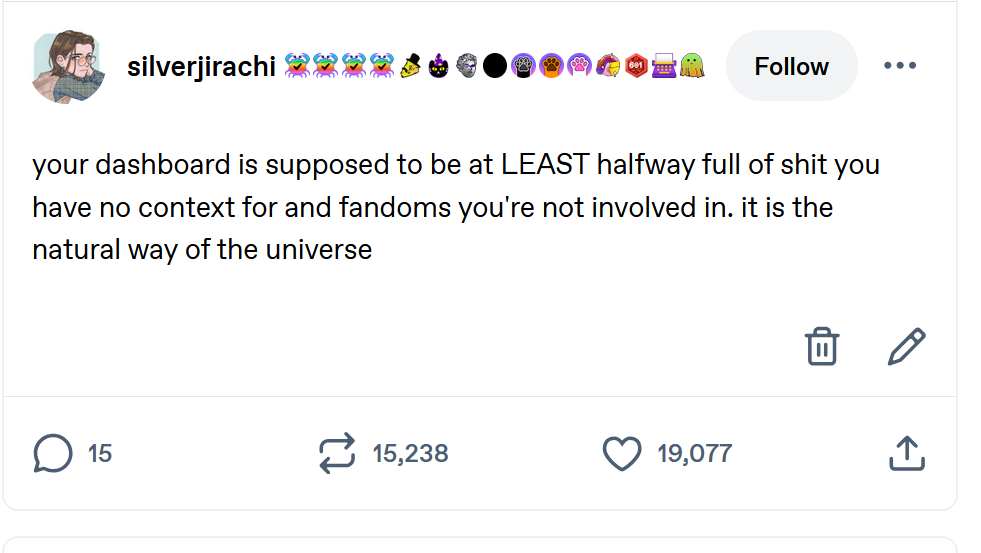
Task: Open the three-dots post options menu
Action: (899, 66)
